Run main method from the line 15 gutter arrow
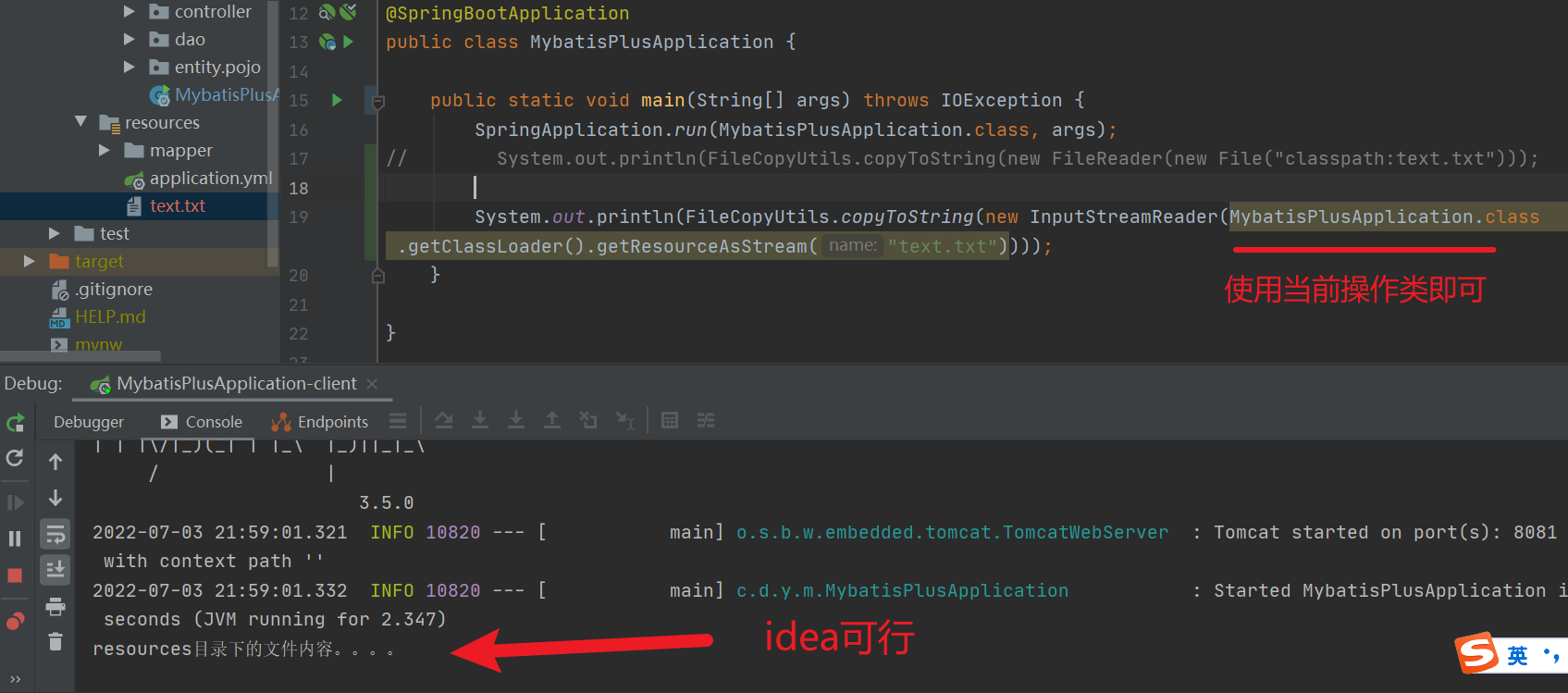 click(337, 100)
